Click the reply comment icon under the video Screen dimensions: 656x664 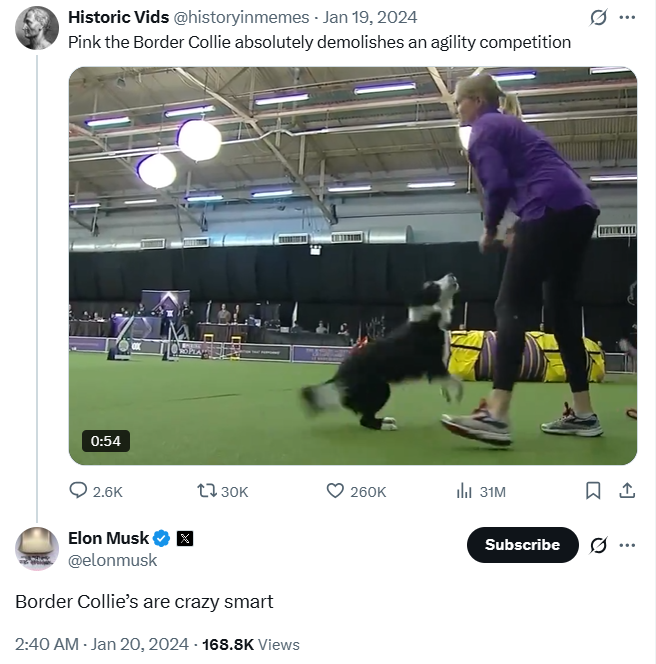click(79, 491)
